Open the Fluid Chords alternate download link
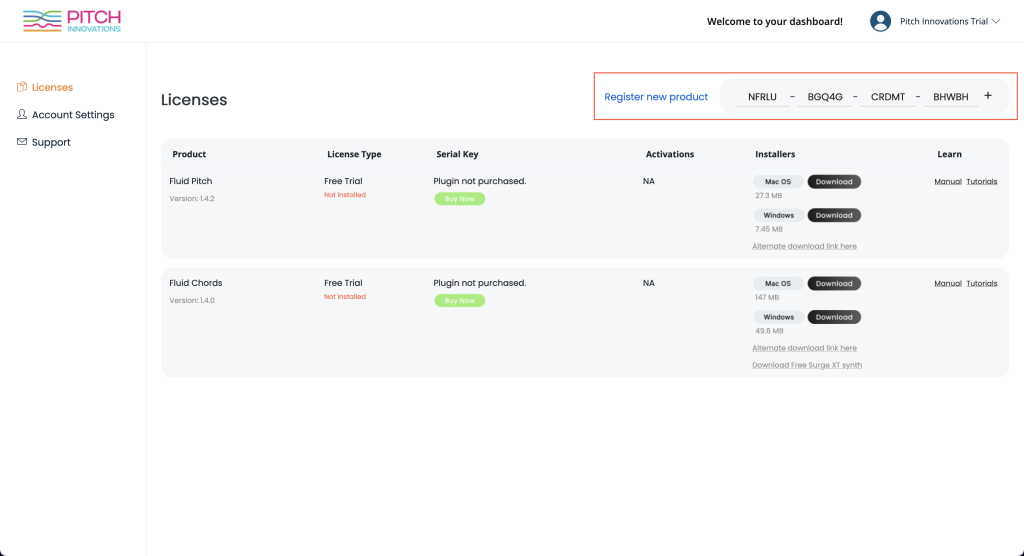This screenshot has height=556, width=1024. click(804, 348)
